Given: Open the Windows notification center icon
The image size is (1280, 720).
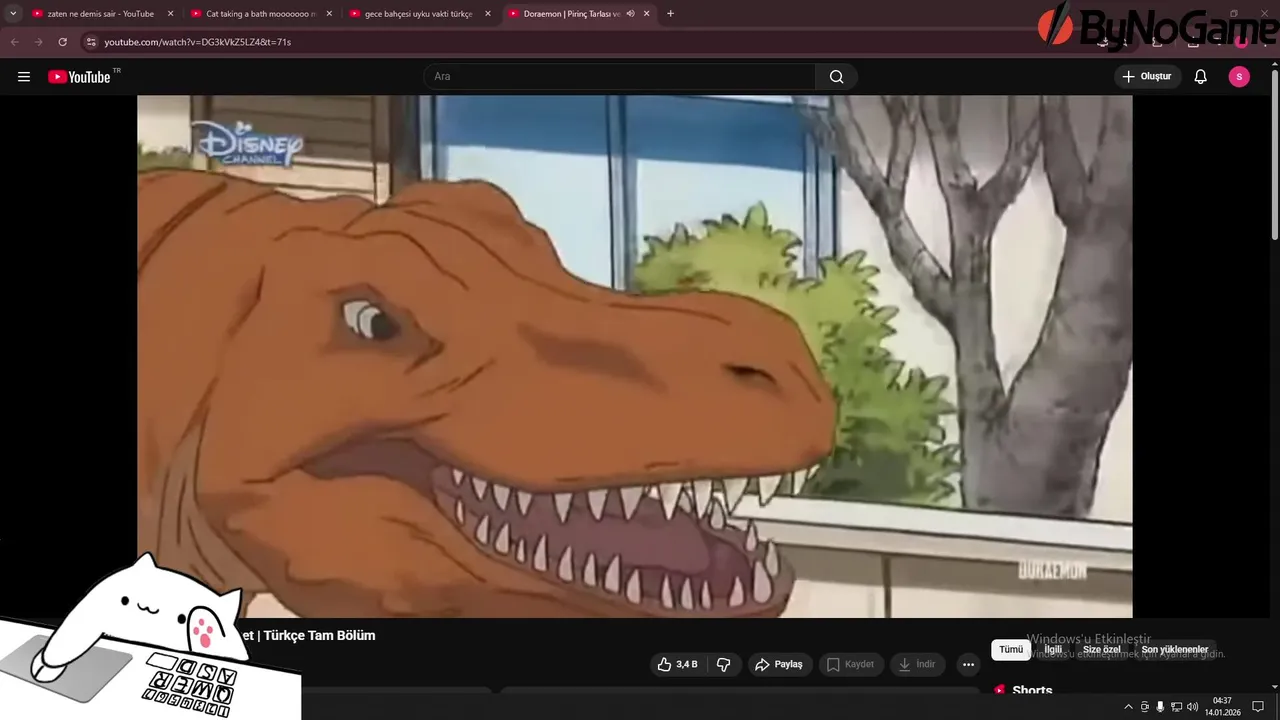Looking at the screenshot, I should 1258,707.
